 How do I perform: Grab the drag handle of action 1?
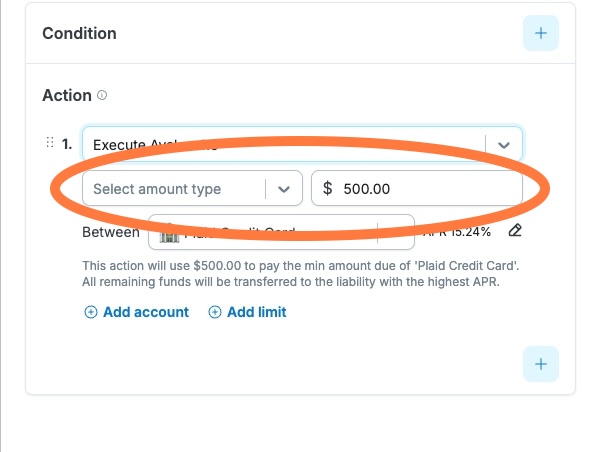click(50, 142)
